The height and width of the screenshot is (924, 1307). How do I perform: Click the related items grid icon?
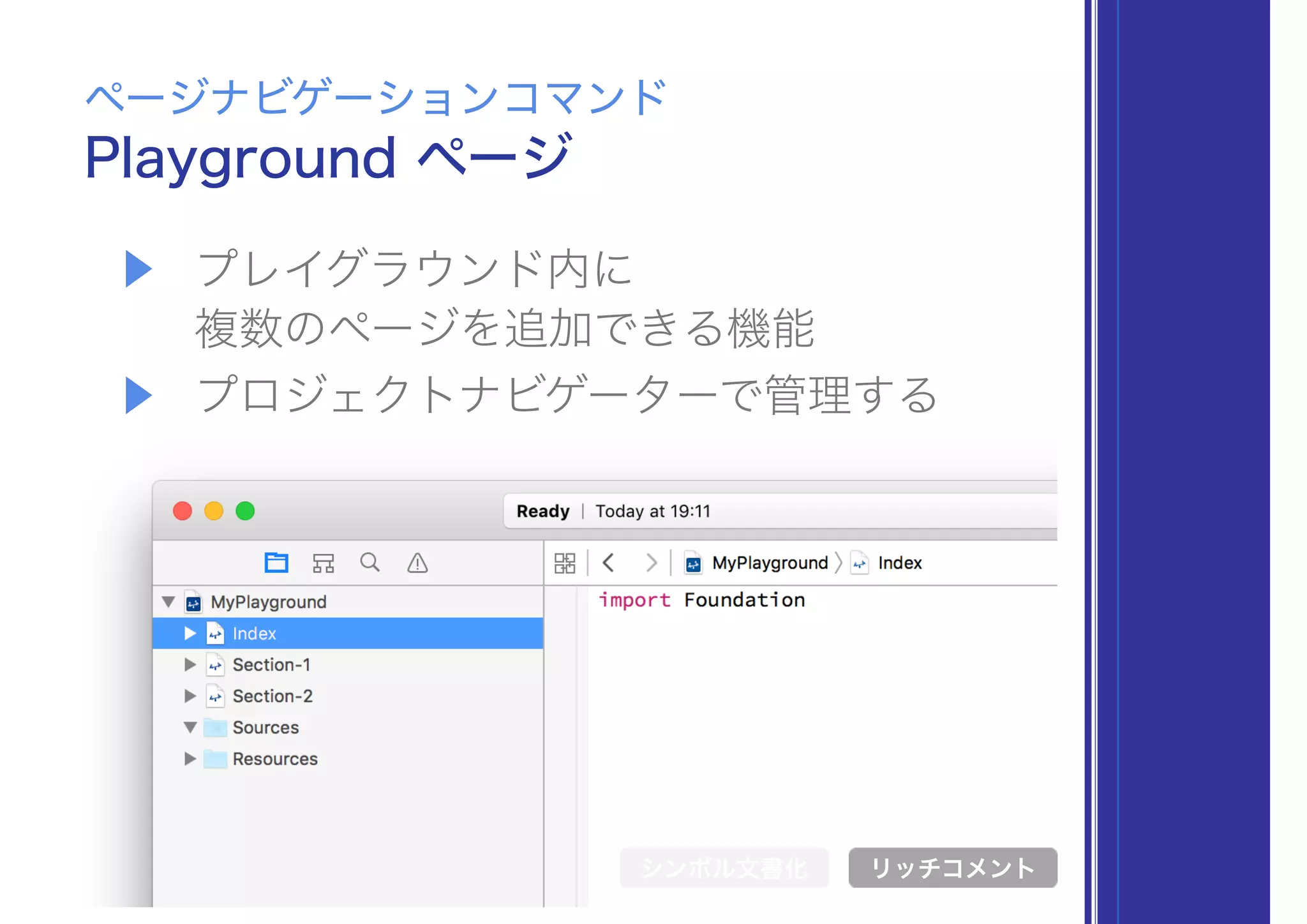pos(564,563)
